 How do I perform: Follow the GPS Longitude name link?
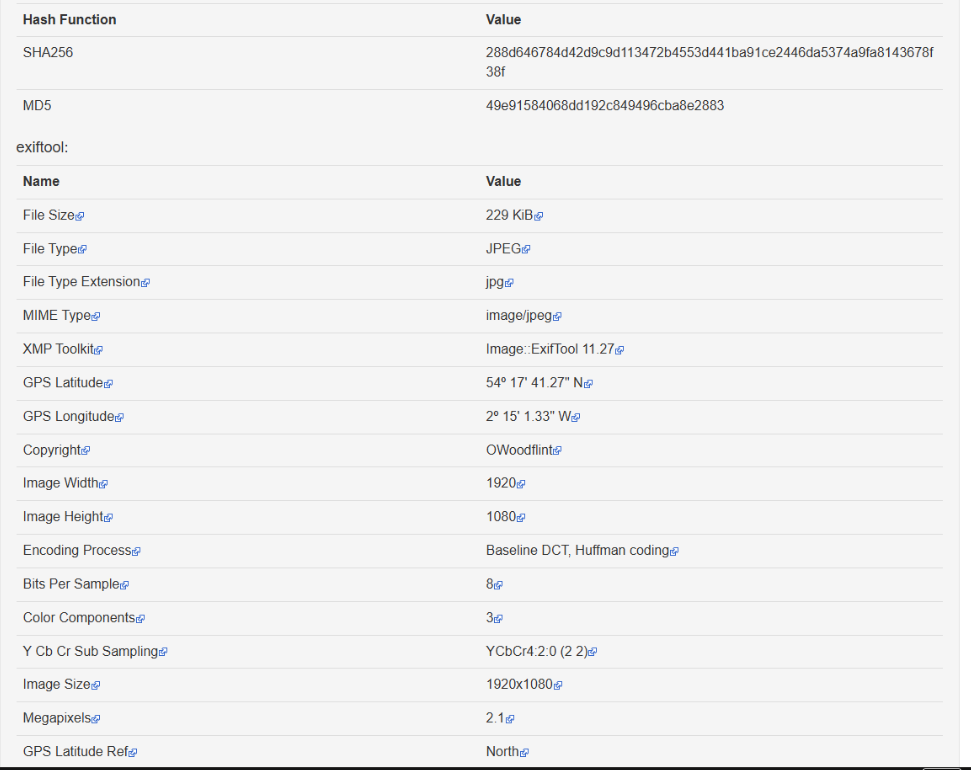68,416
